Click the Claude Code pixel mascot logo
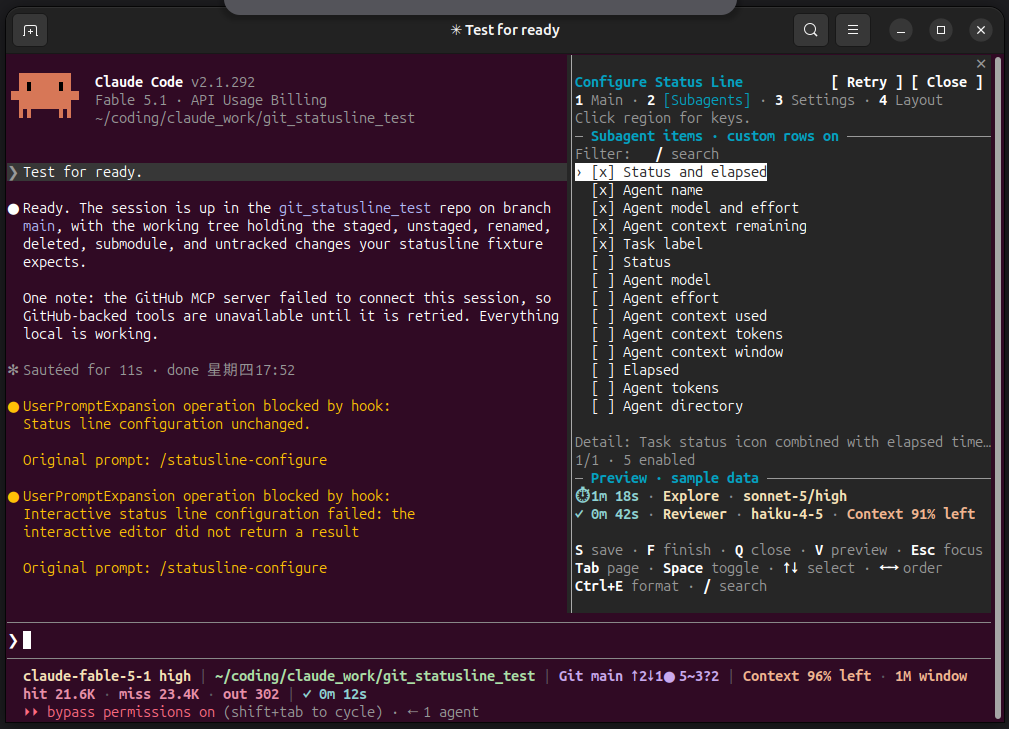Image resolution: width=1009 pixels, height=729 pixels. [x=45, y=95]
